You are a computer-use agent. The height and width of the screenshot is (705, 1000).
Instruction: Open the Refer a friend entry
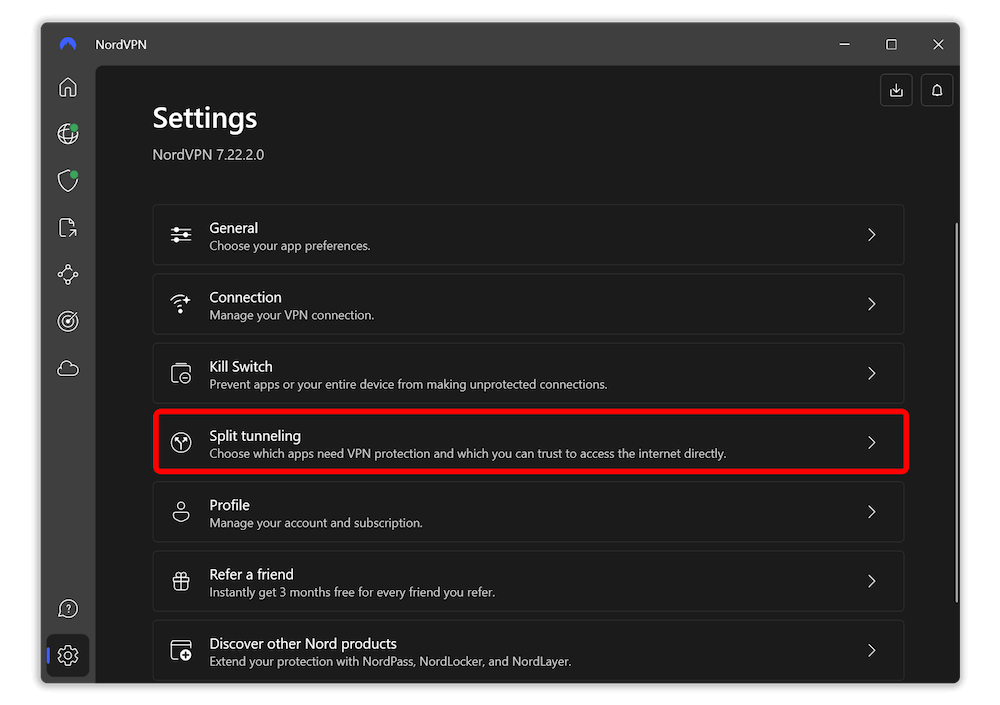pyautogui.click(x=528, y=581)
